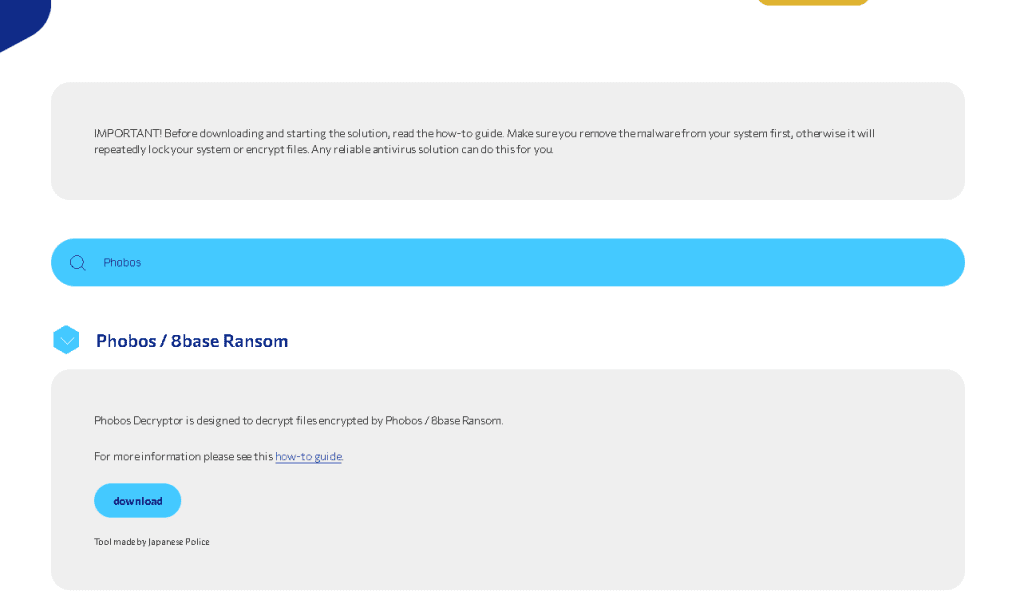Click the word "Phobos" in search bar

click(x=122, y=263)
